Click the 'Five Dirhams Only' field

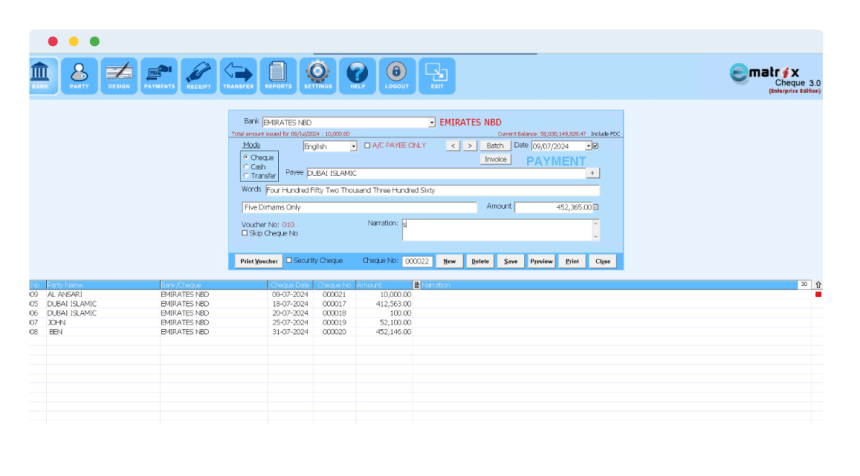359,207
